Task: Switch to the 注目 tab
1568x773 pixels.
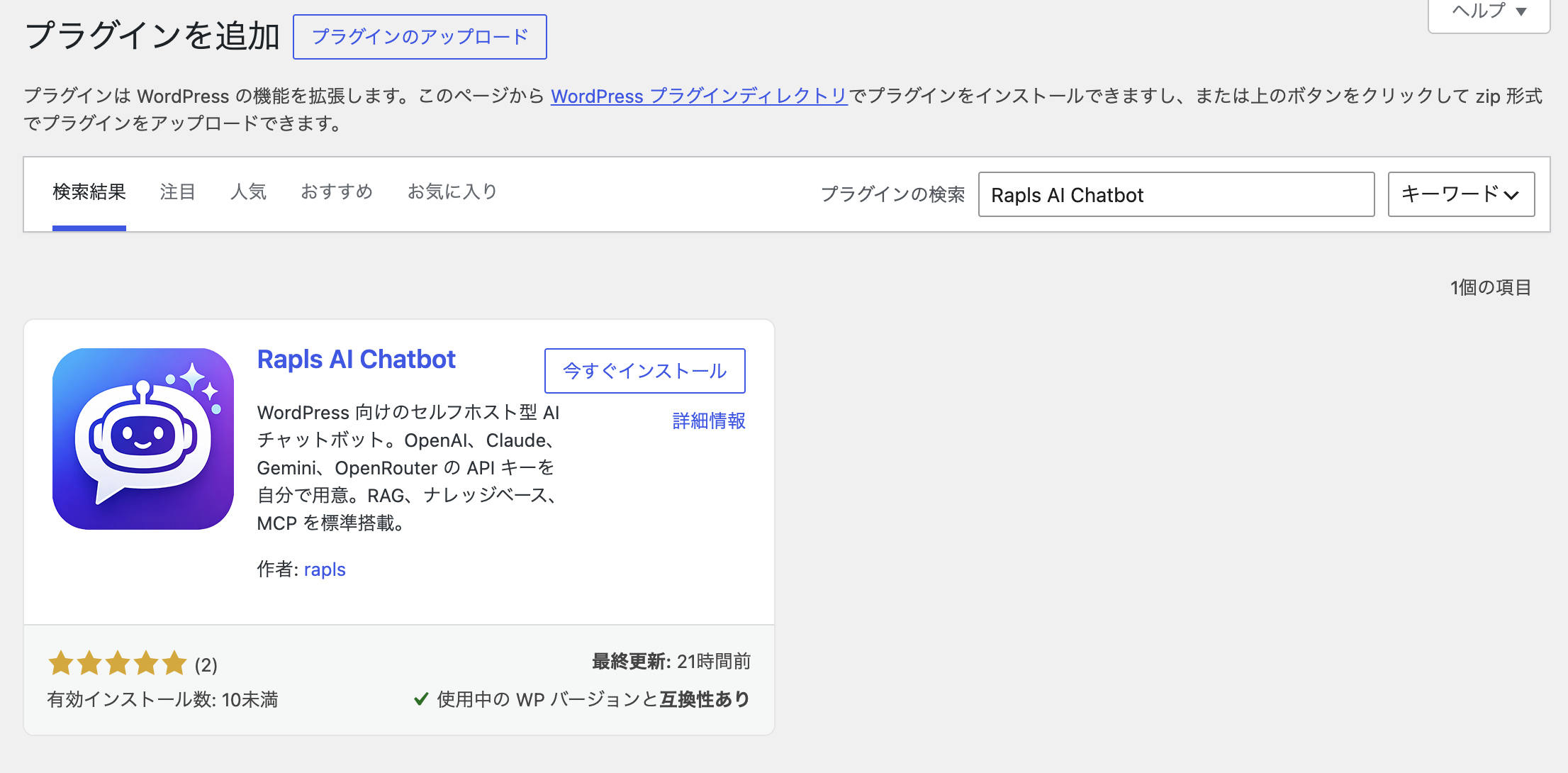Action: [177, 192]
